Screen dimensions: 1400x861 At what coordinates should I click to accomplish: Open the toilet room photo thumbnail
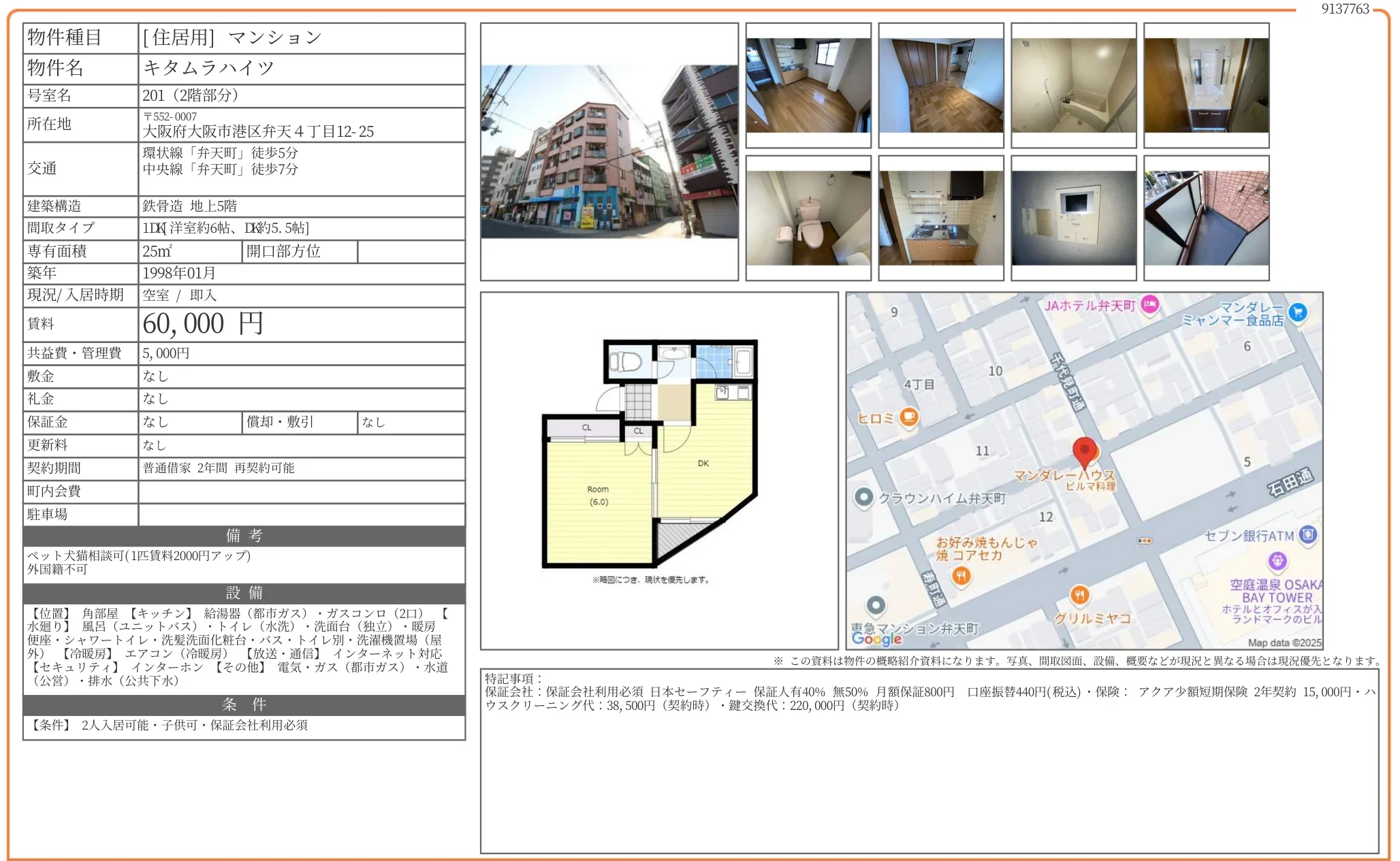(x=808, y=218)
